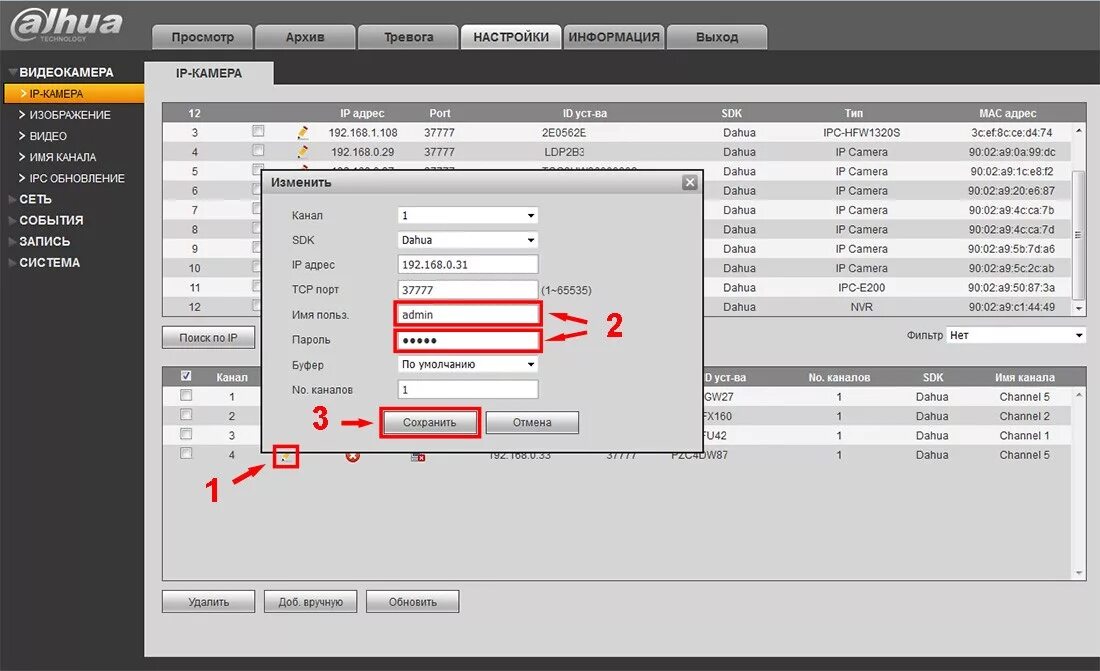The width and height of the screenshot is (1100, 671).
Task: Click the pencil edit icon for 192.168.0.29
Action: [302, 152]
